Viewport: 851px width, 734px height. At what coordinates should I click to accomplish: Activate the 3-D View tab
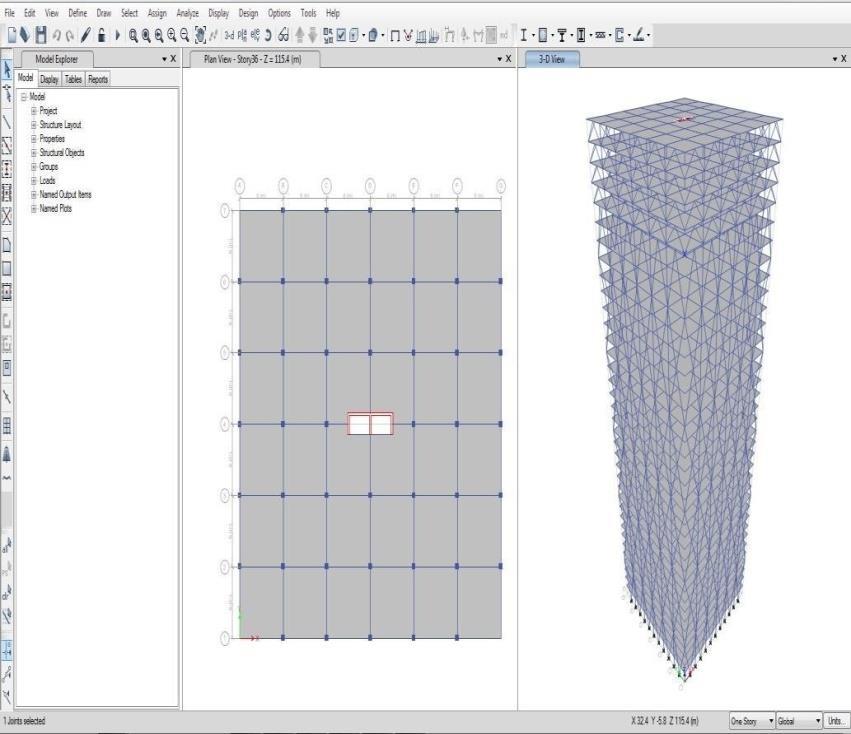click(552, 59)
